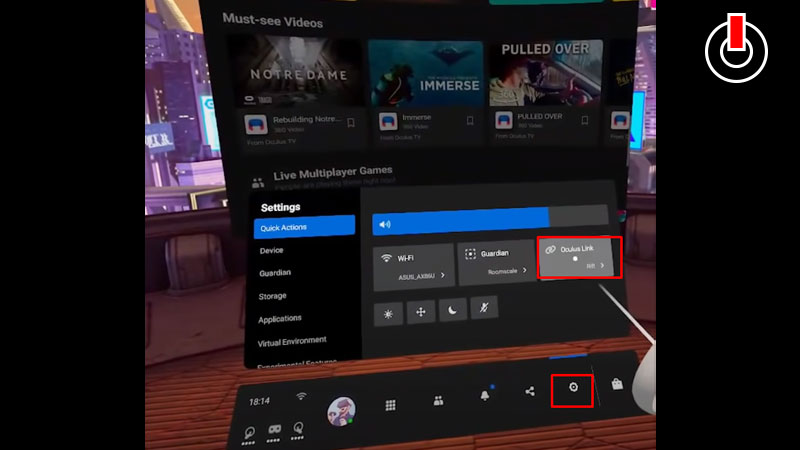Open the profile avatar in bottom bar
800x450 pixels.
[341, 411]
